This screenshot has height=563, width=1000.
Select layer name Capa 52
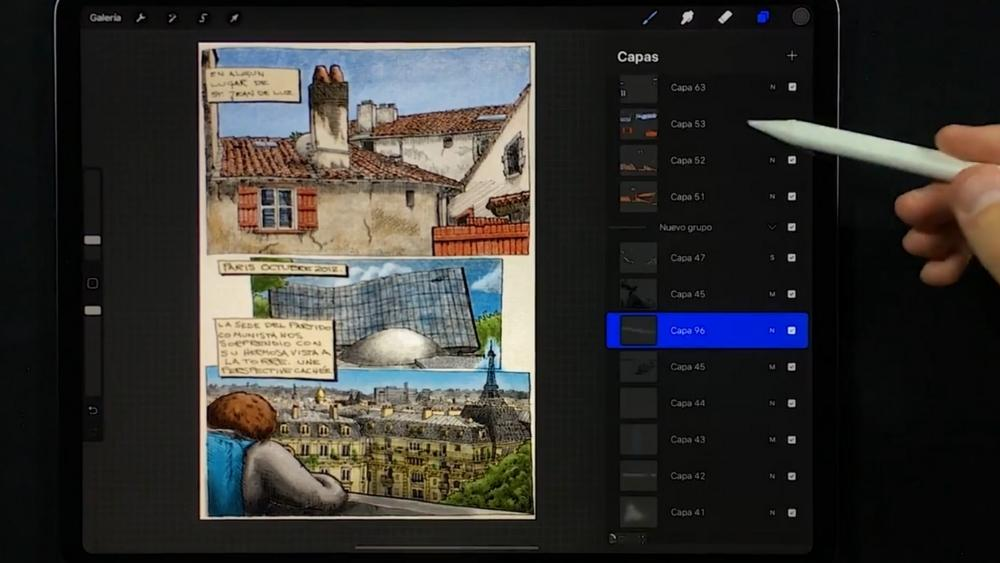tap(688, 160)
